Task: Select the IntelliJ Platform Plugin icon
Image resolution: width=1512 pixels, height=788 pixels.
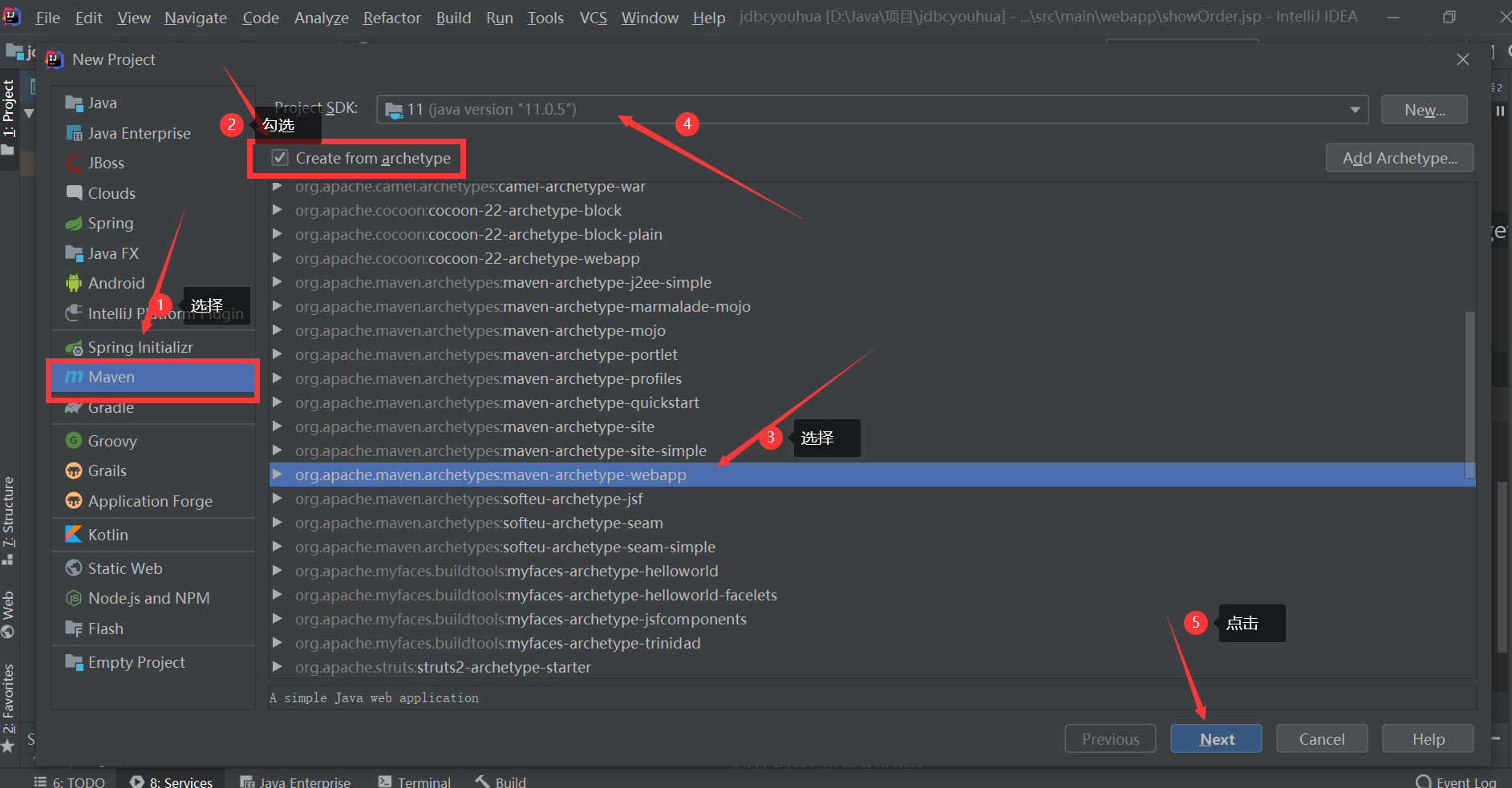Action: pyautogui.click(x=74, y=313)
